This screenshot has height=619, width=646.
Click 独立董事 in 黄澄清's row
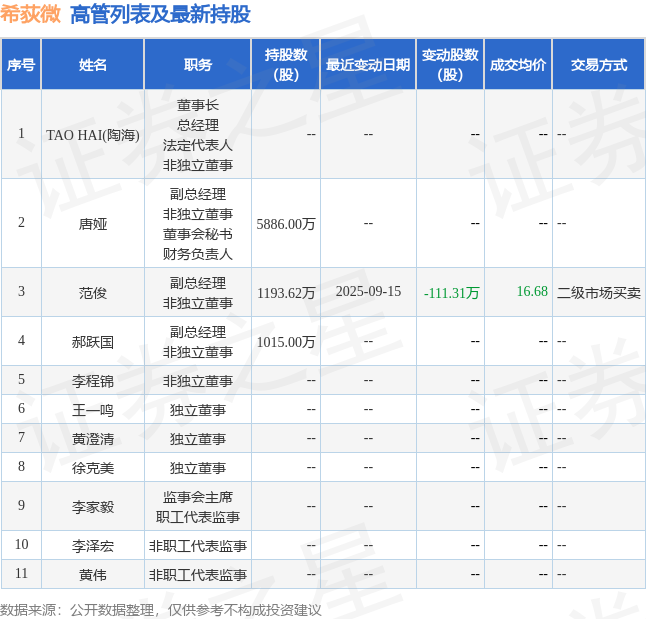(198, 439)
